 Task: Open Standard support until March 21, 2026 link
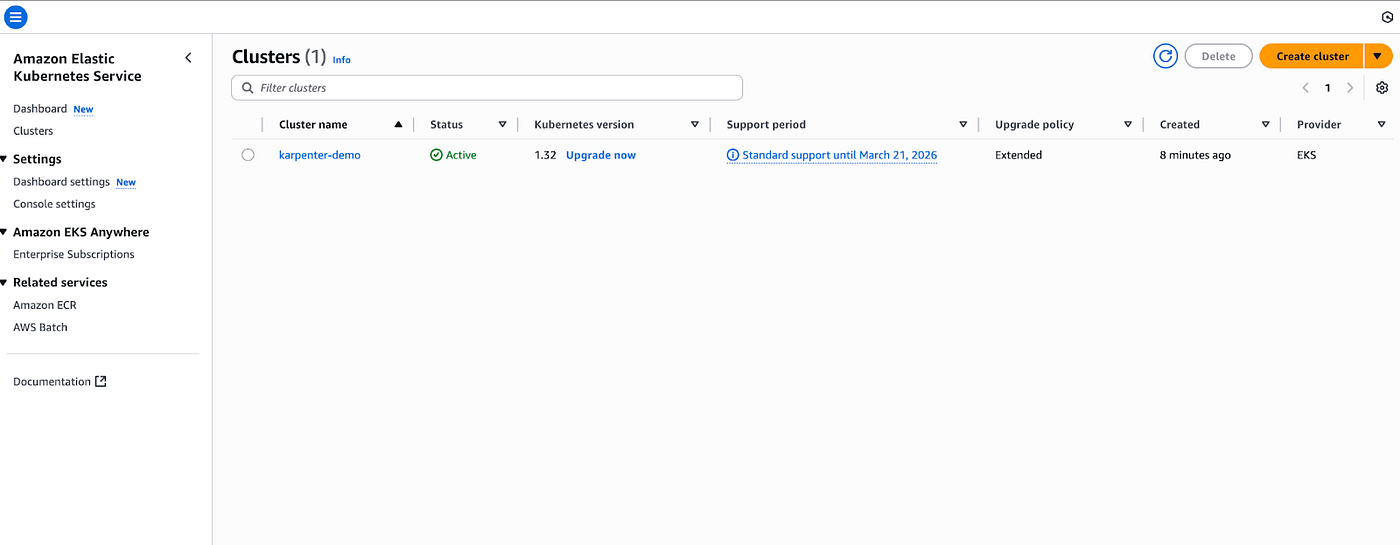(x=840, y=155)
